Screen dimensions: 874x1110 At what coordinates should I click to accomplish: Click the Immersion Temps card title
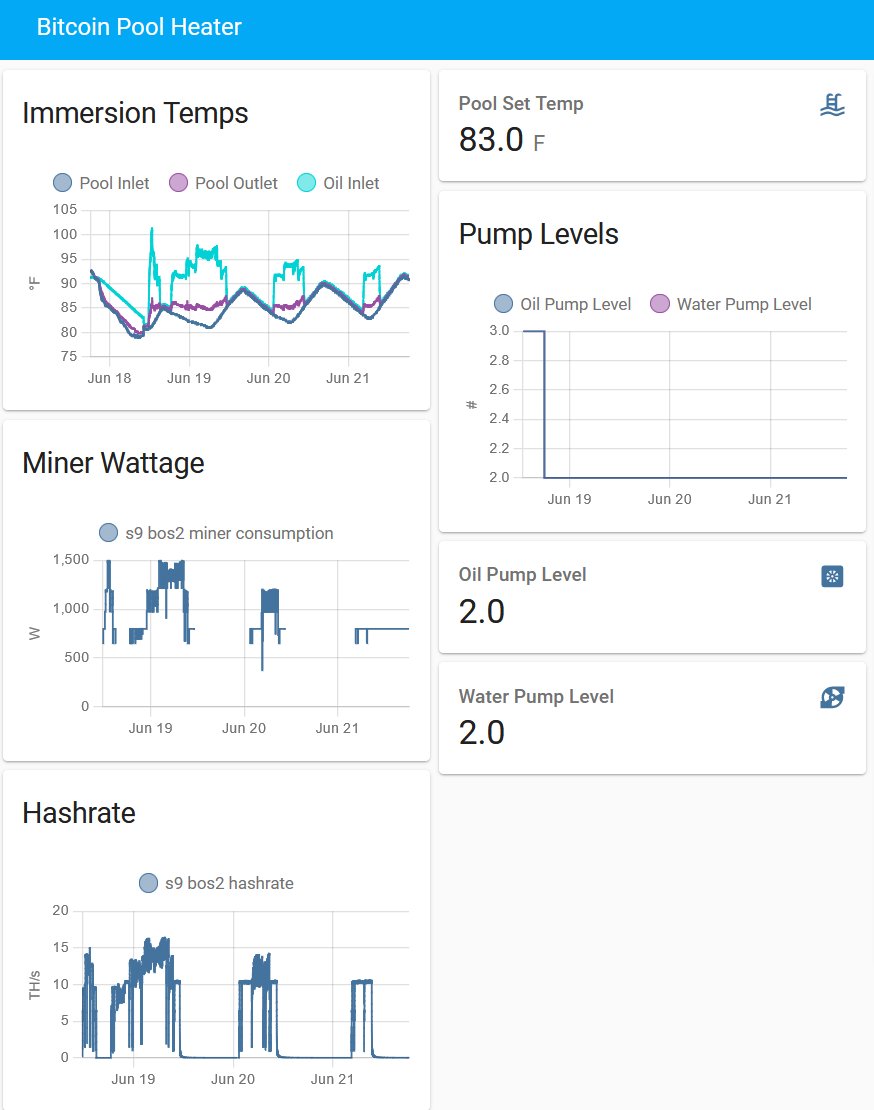pos(135,113)
